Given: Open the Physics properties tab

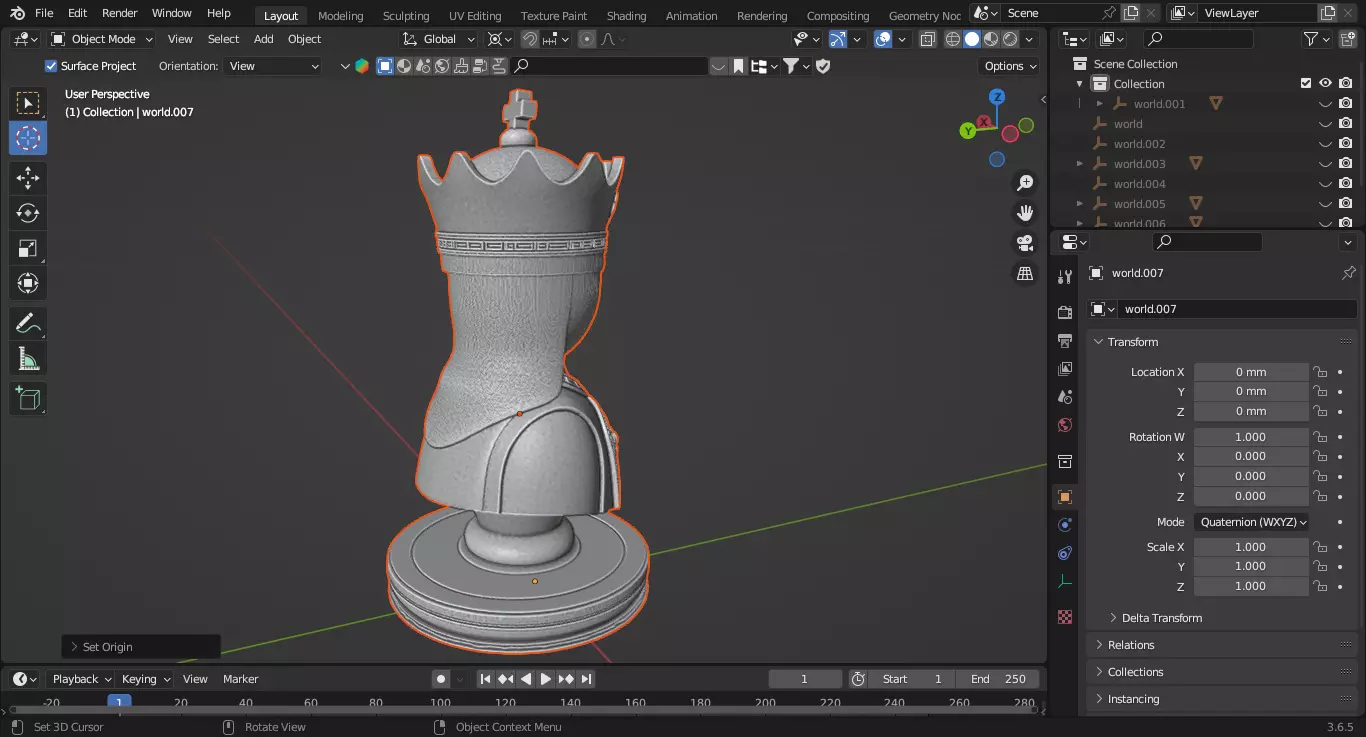Looking at the screenshot, I should click(1065, 525).
